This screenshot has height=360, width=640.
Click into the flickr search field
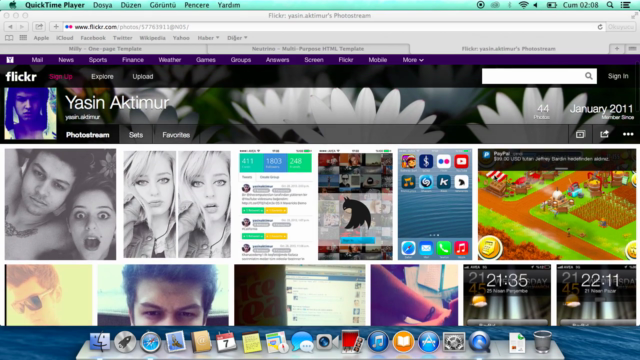click(533, 76)
